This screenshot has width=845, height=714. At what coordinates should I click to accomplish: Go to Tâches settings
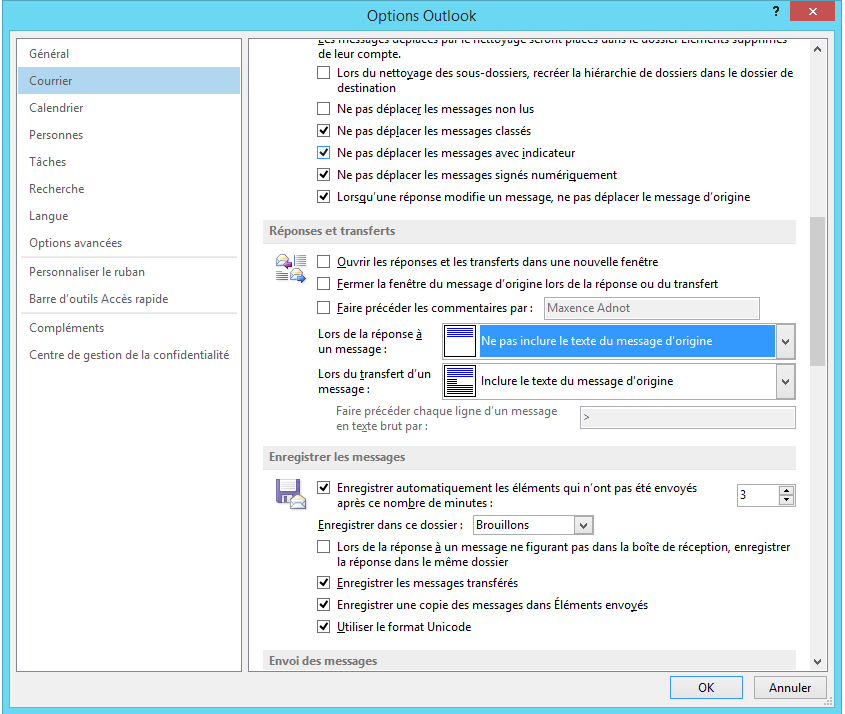[129, 162]
